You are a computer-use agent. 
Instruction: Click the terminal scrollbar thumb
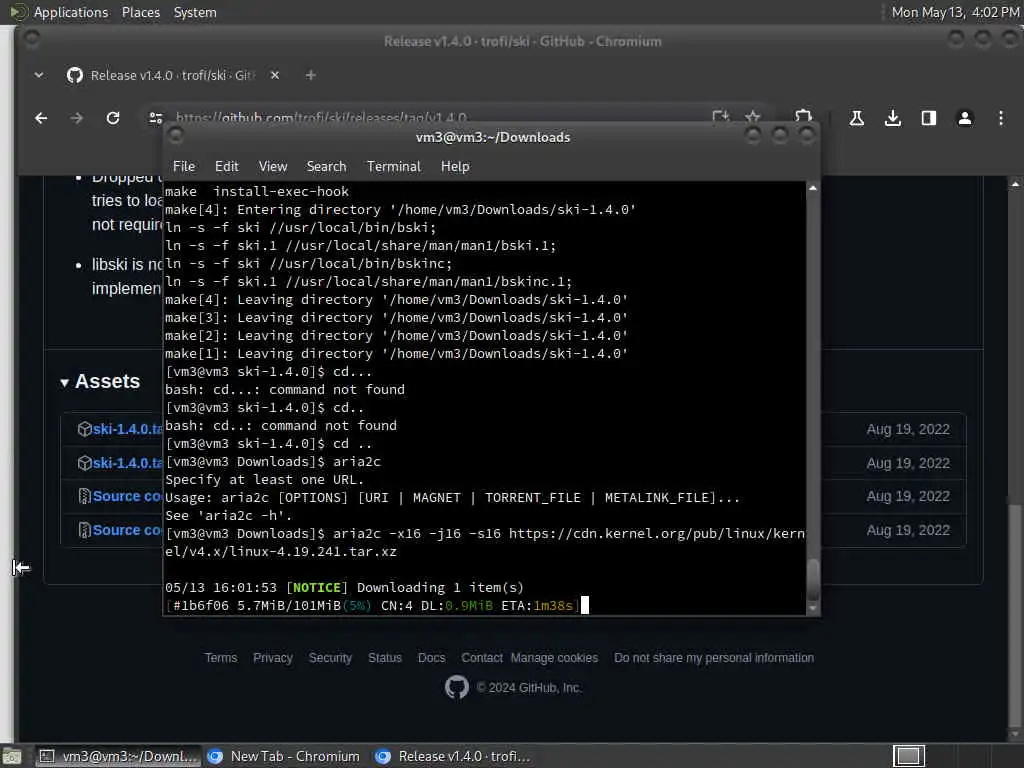coord(813,579)
